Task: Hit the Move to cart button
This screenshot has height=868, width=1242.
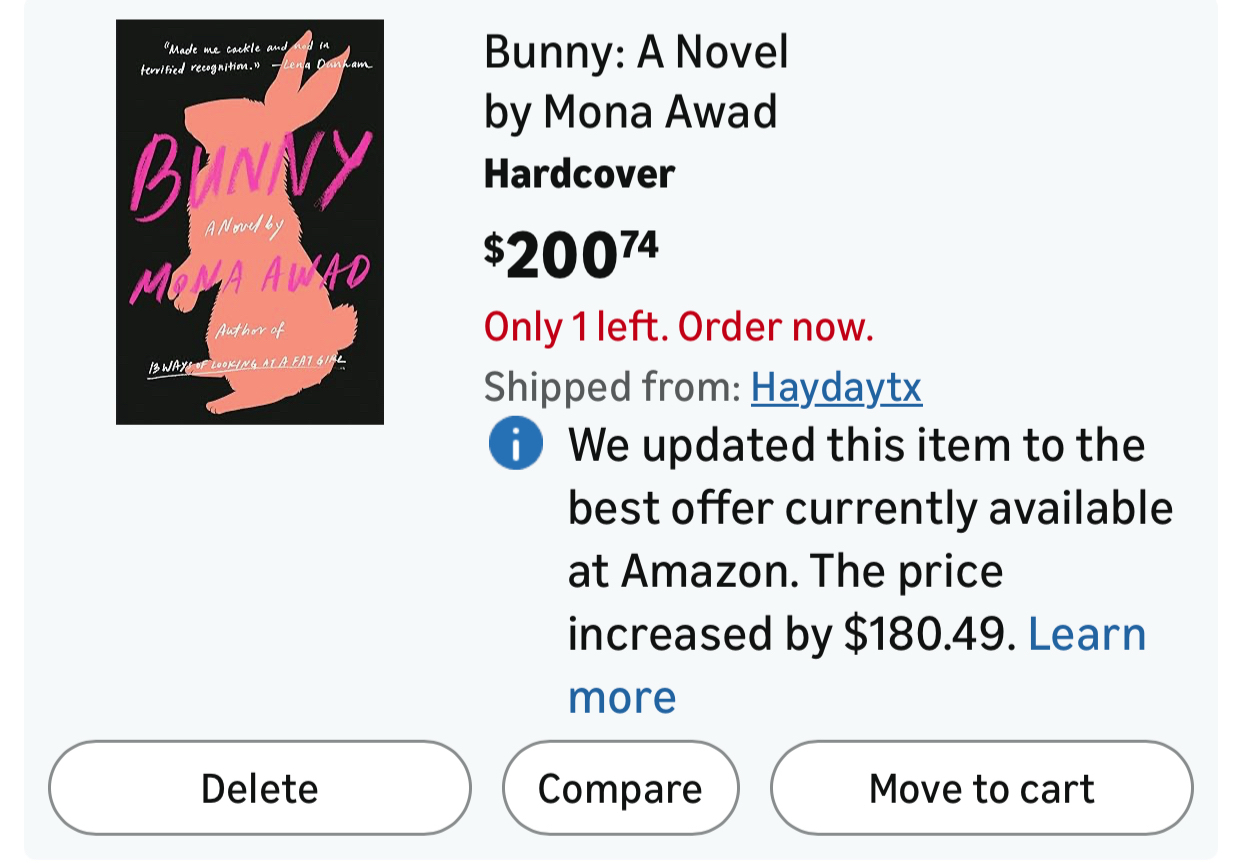Action: click(x=981, y=788)
